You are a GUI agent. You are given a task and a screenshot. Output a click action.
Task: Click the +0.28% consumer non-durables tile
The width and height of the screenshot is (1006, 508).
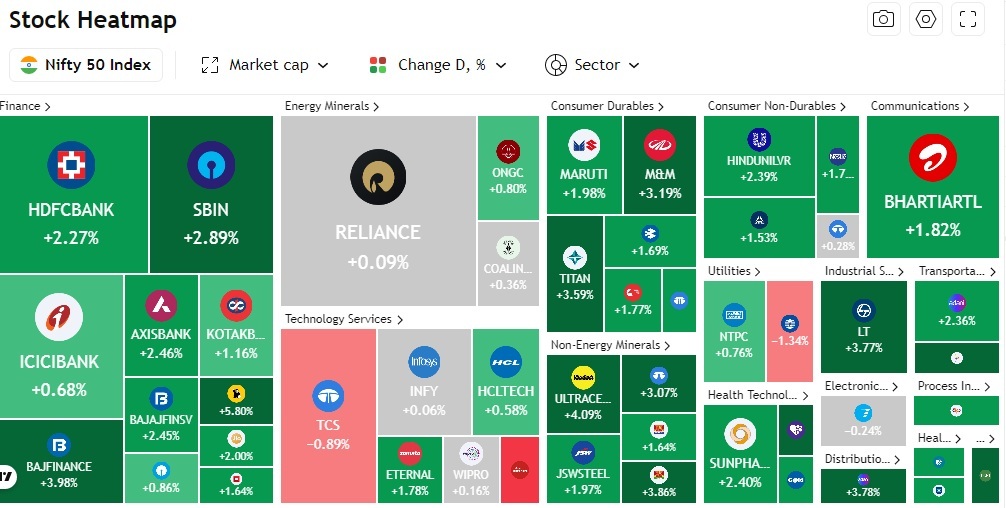[838, 237]
